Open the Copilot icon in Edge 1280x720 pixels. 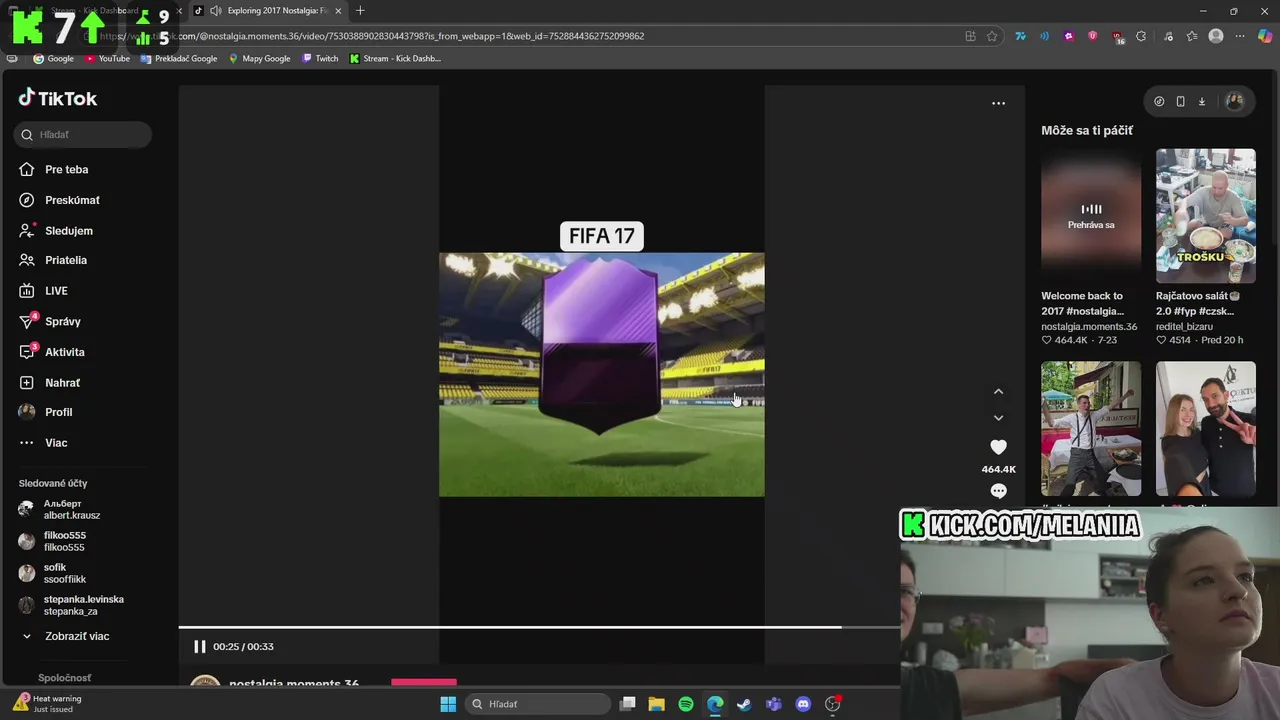click(1264, 36)
